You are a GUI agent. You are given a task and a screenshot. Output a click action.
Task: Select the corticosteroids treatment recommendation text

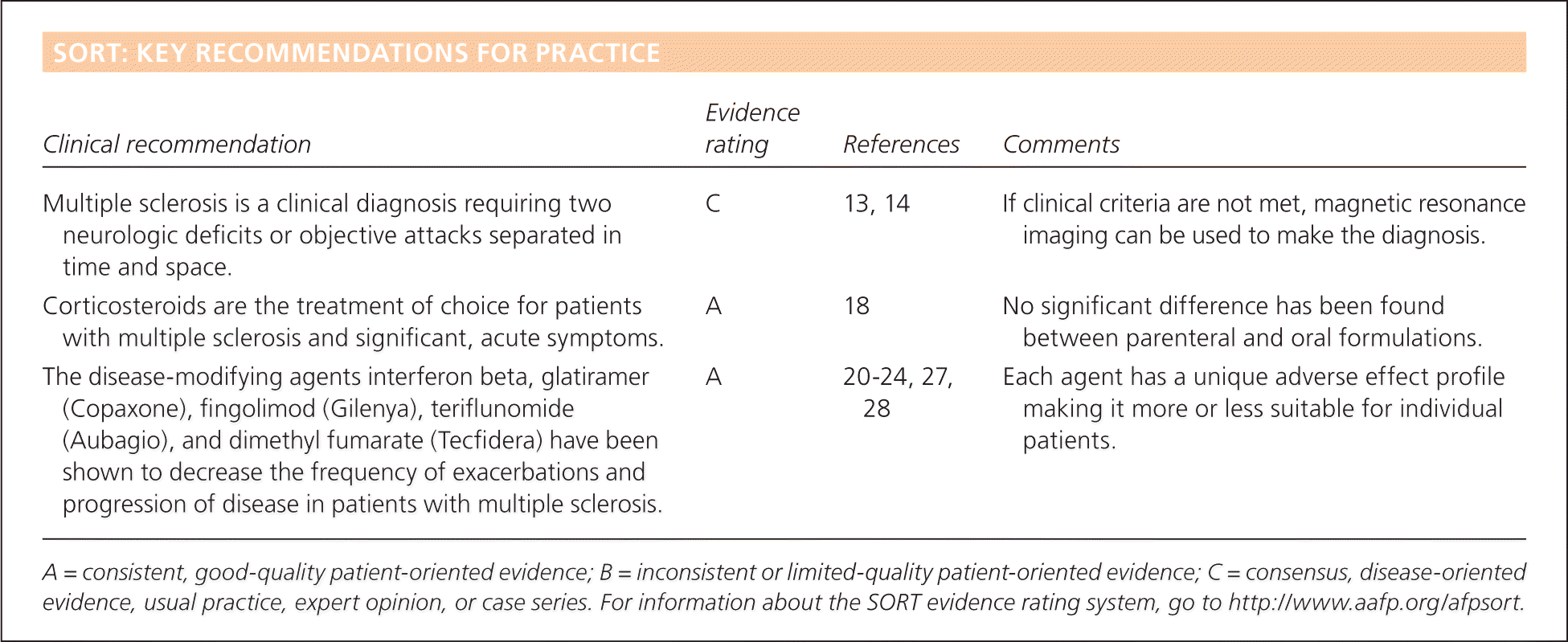(x=352, y=321)
